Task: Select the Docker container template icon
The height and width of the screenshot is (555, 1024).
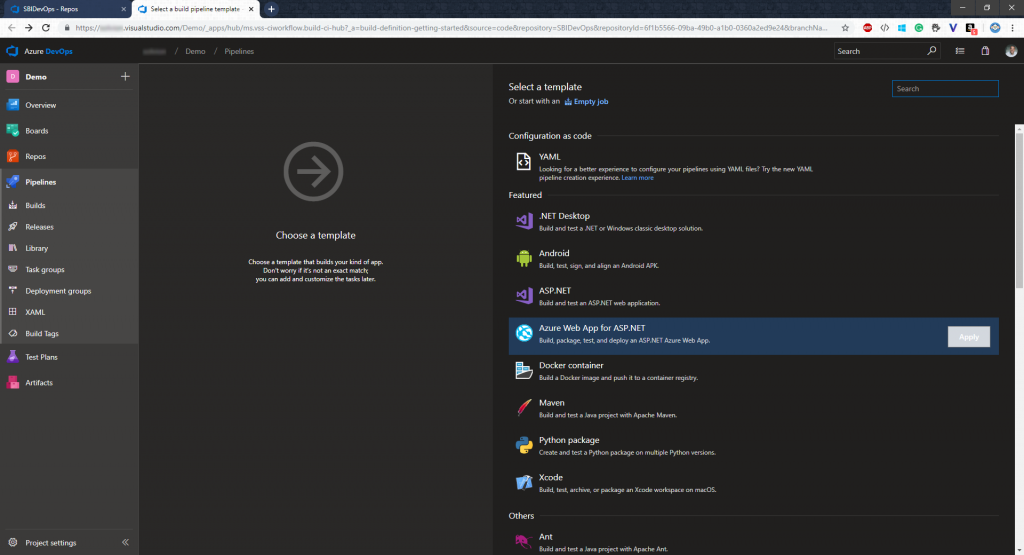Action: coord(524,370)
